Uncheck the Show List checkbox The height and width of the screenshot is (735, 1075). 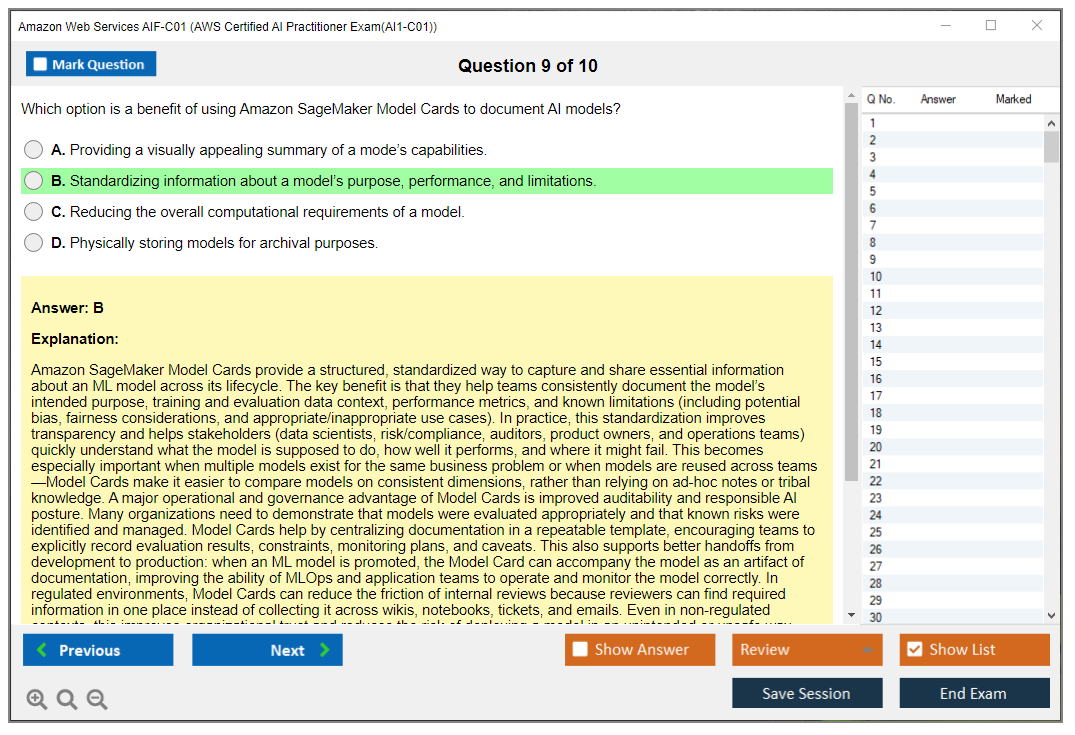tap(914, 650)
